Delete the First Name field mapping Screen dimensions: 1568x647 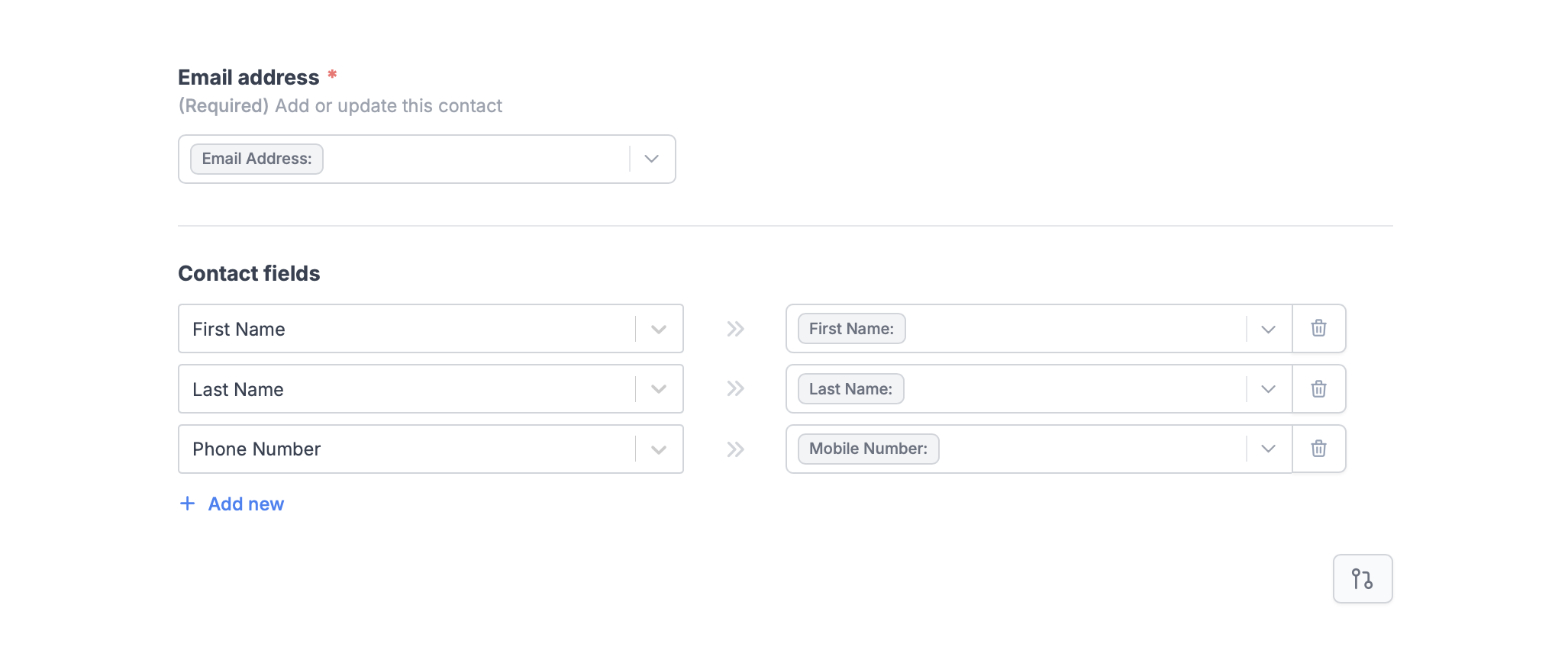(x=1319, y=328)
